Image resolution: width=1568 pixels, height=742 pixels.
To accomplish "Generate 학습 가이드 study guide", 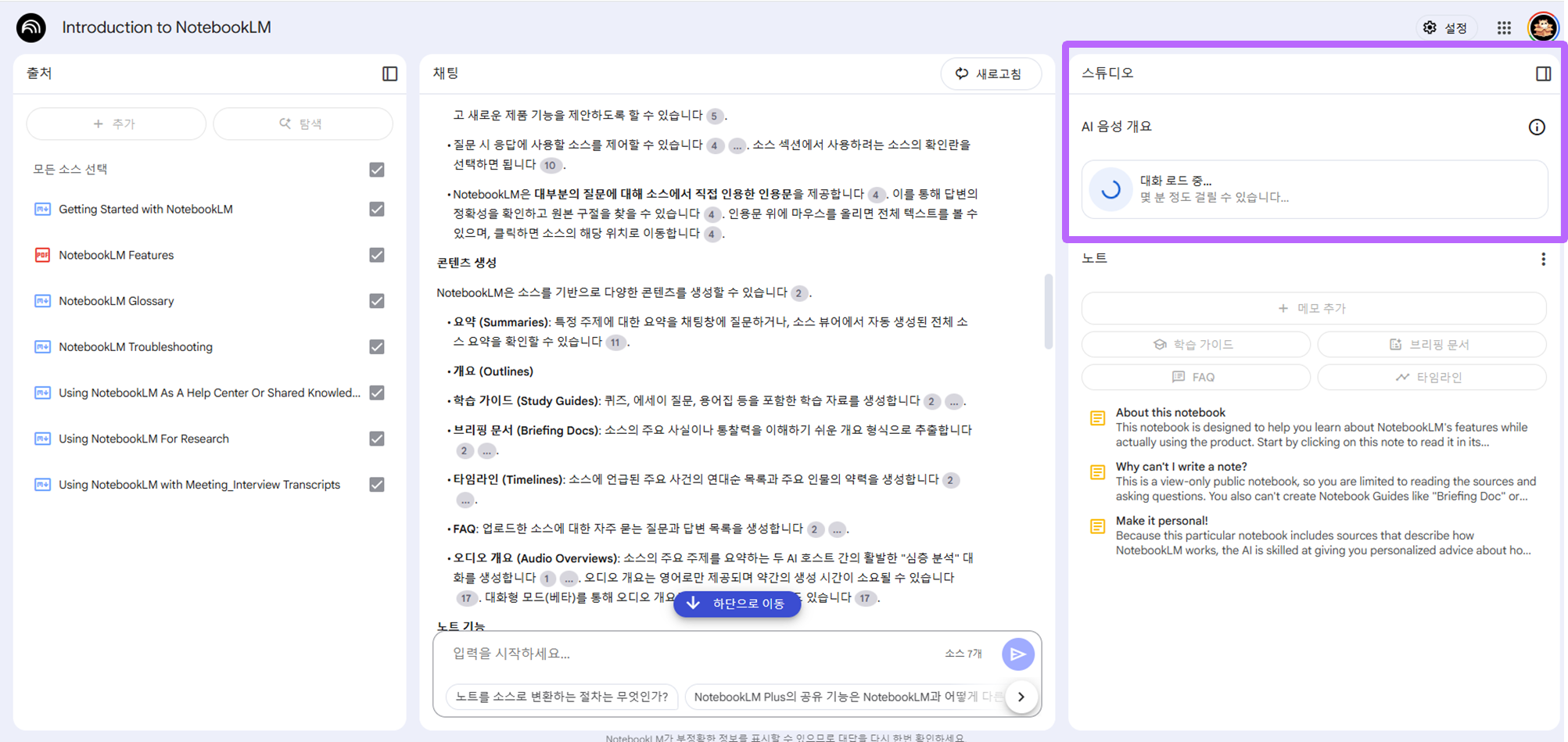I will [1196, 344].
